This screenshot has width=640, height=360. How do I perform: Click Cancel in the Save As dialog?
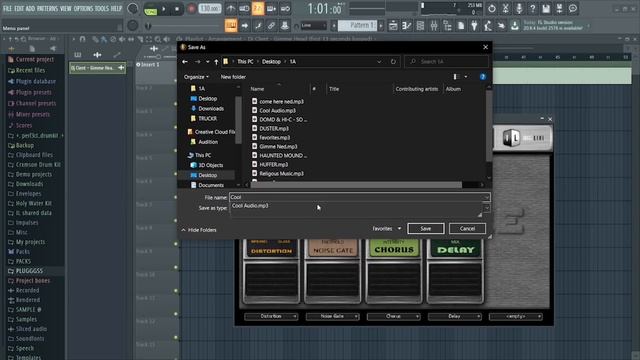[467, 229]
